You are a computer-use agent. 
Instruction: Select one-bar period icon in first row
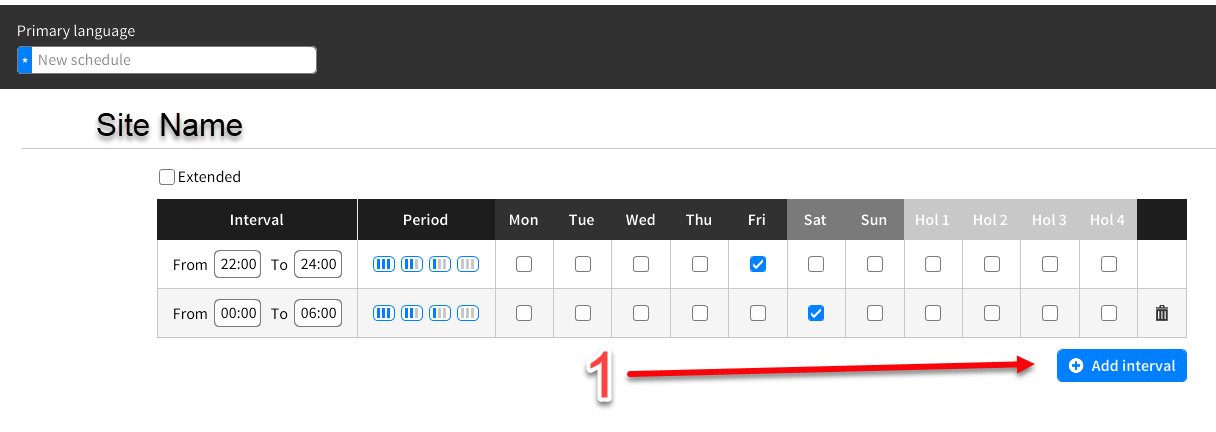[440, 264]
